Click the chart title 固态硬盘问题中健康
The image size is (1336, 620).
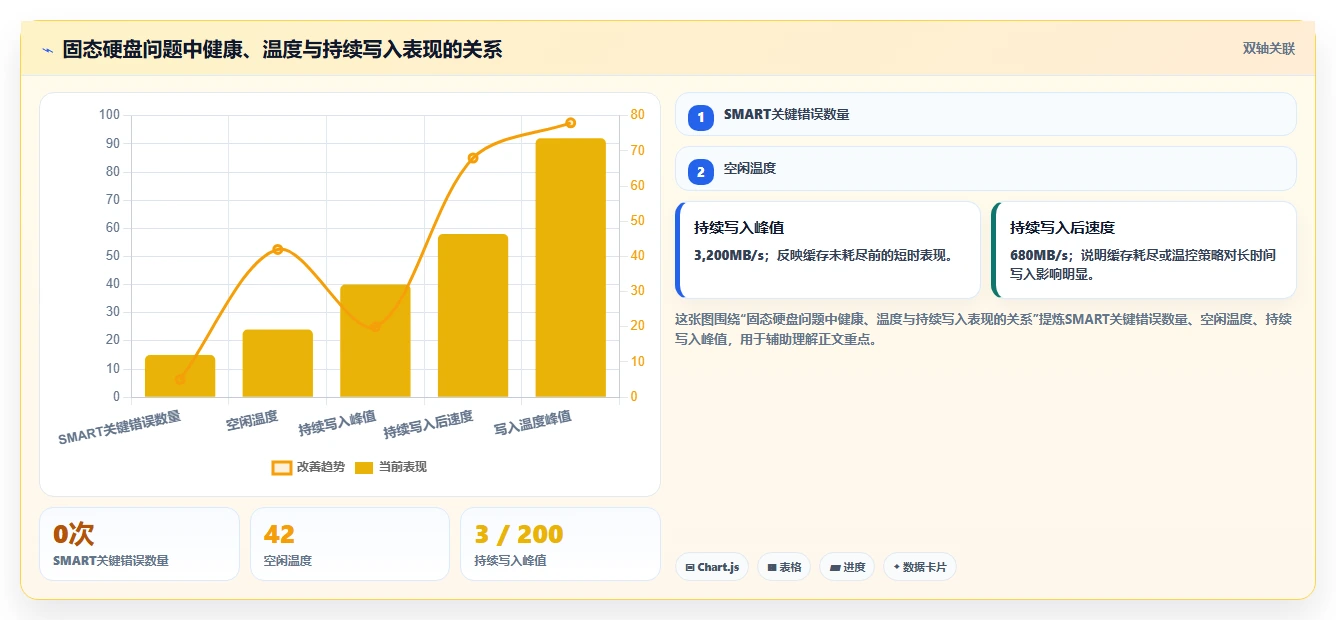point(282,49)
